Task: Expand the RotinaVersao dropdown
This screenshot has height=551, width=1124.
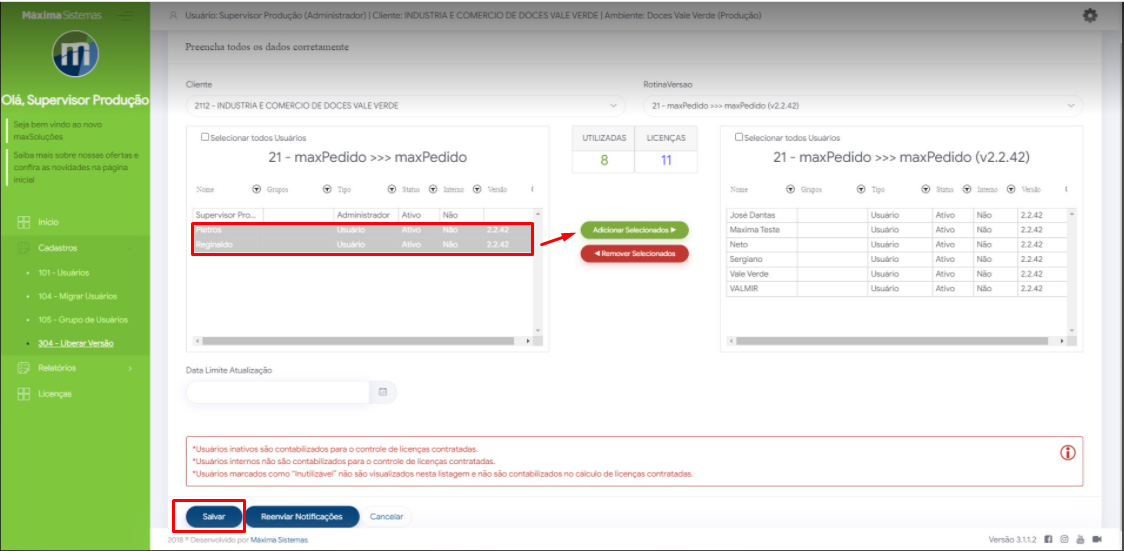Action: (x=1072, y=105)
